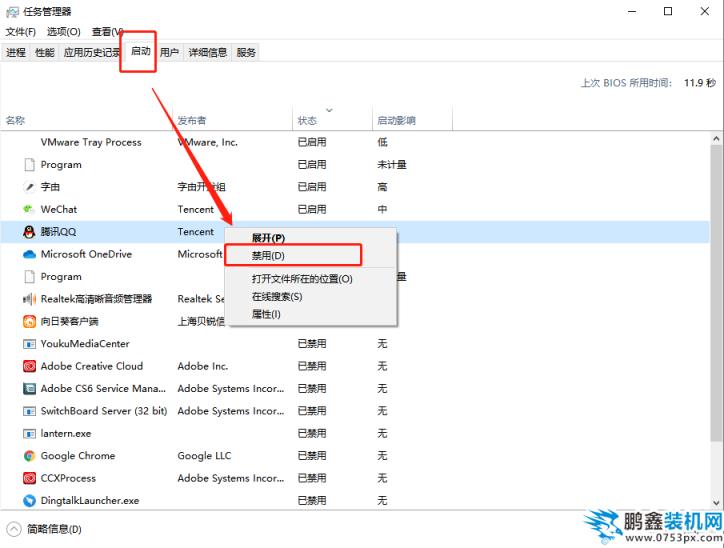
Task: Switch to the 进程 tab
Action: [x=16, y=52]
